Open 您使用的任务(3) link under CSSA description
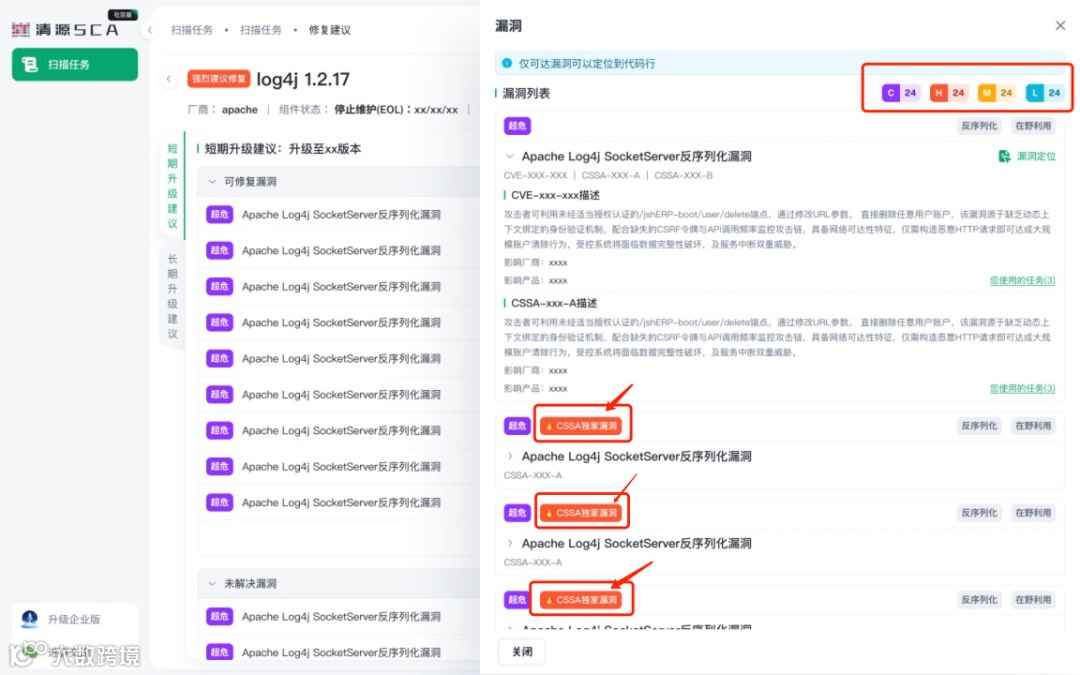The width and height of the screenshot is (1080, 675). click(1022, 388)
